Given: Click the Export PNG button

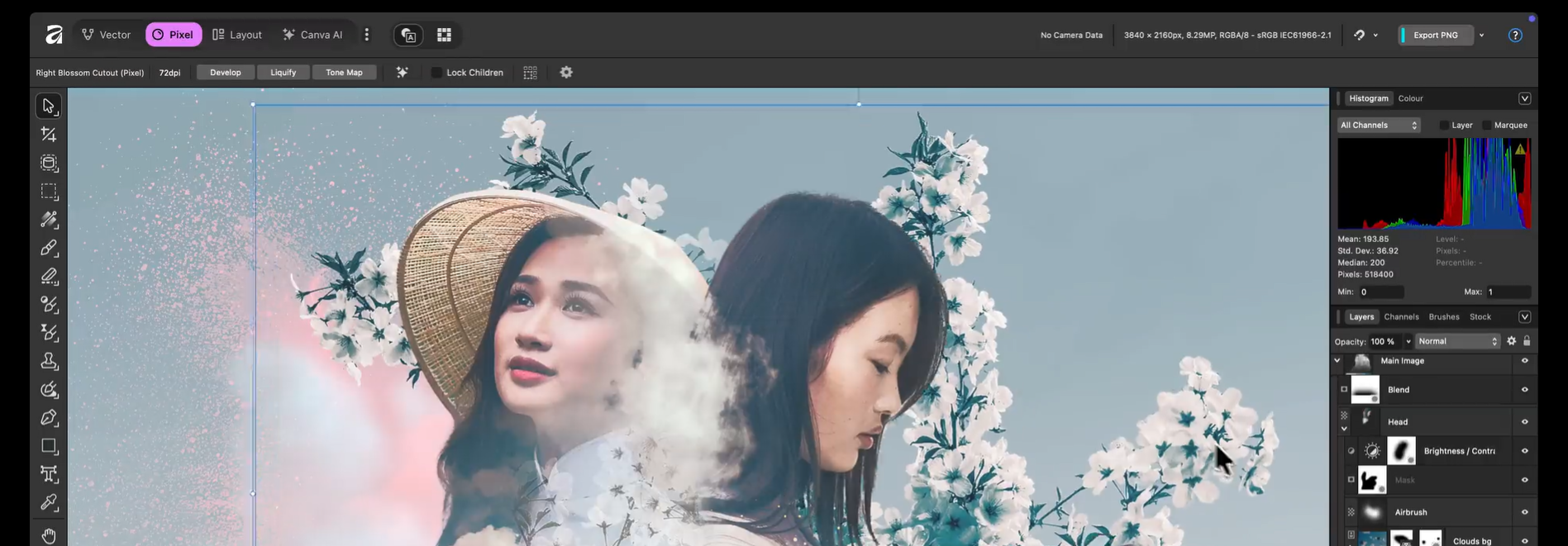Looking at the screenshot, I should point(1435,36).
